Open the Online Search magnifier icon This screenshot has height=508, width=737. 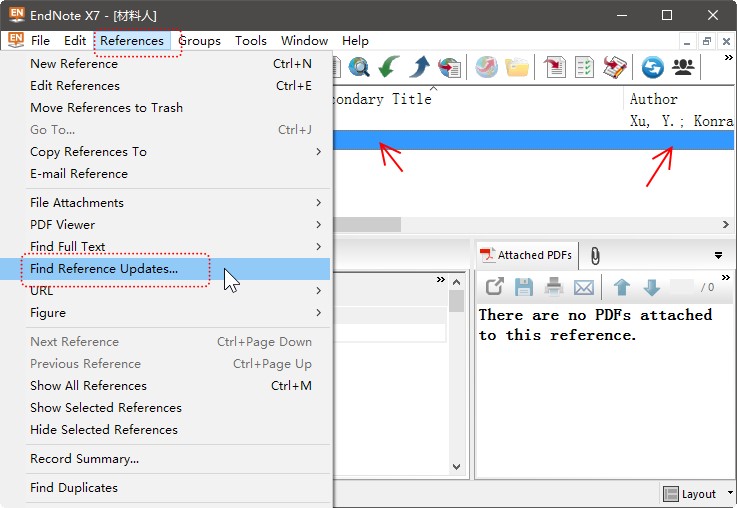click(359, 67)
